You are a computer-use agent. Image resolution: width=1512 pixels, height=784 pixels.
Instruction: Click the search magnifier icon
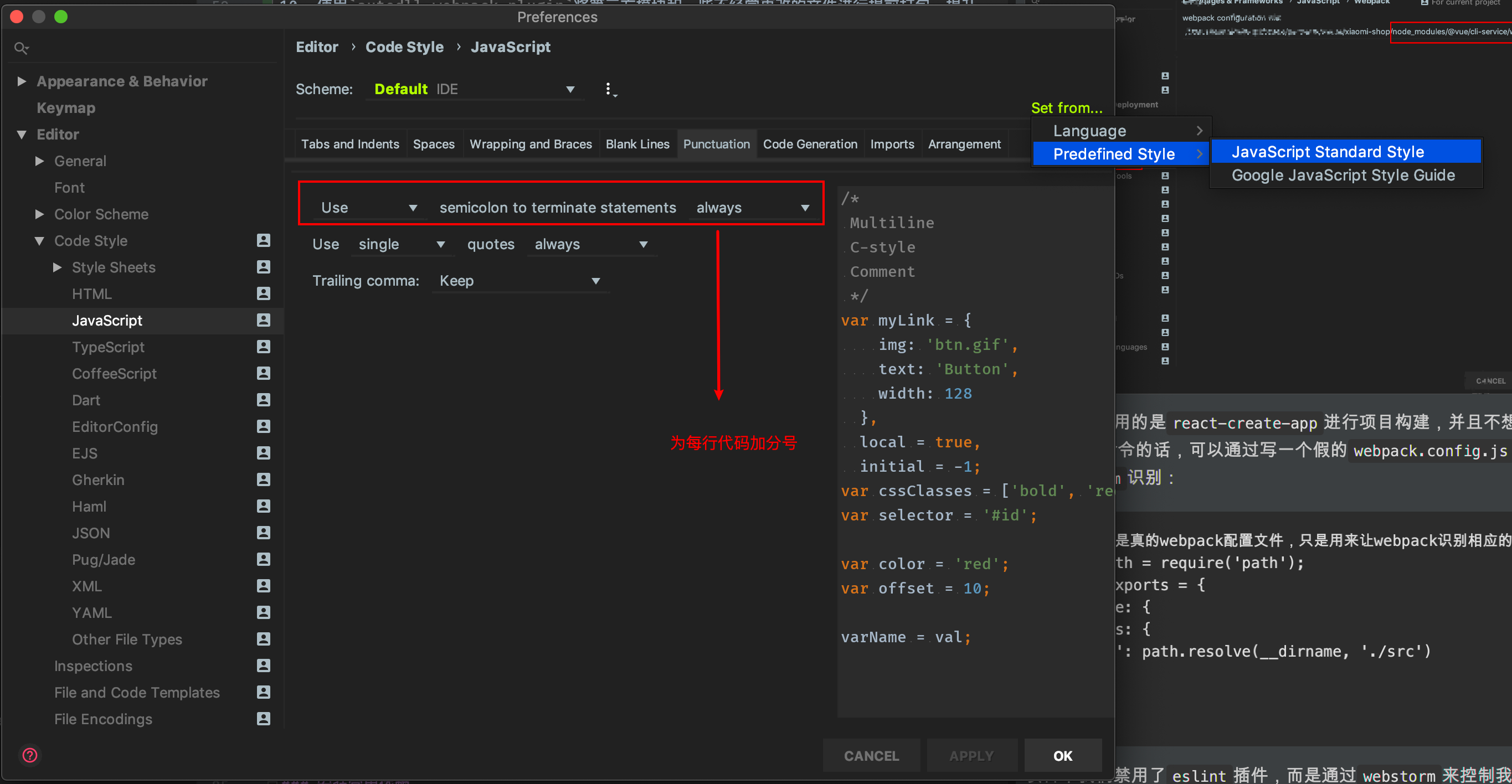21,48
